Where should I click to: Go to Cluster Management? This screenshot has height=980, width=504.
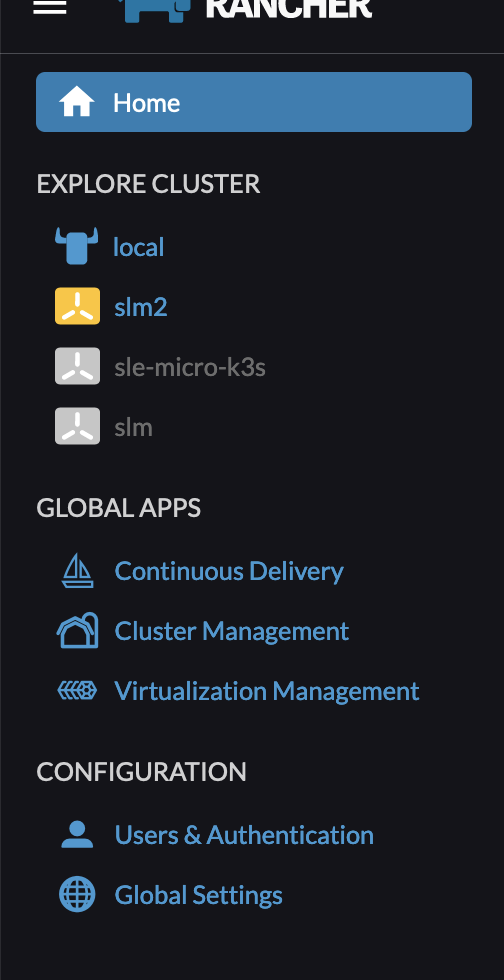[x=231, y=631]
